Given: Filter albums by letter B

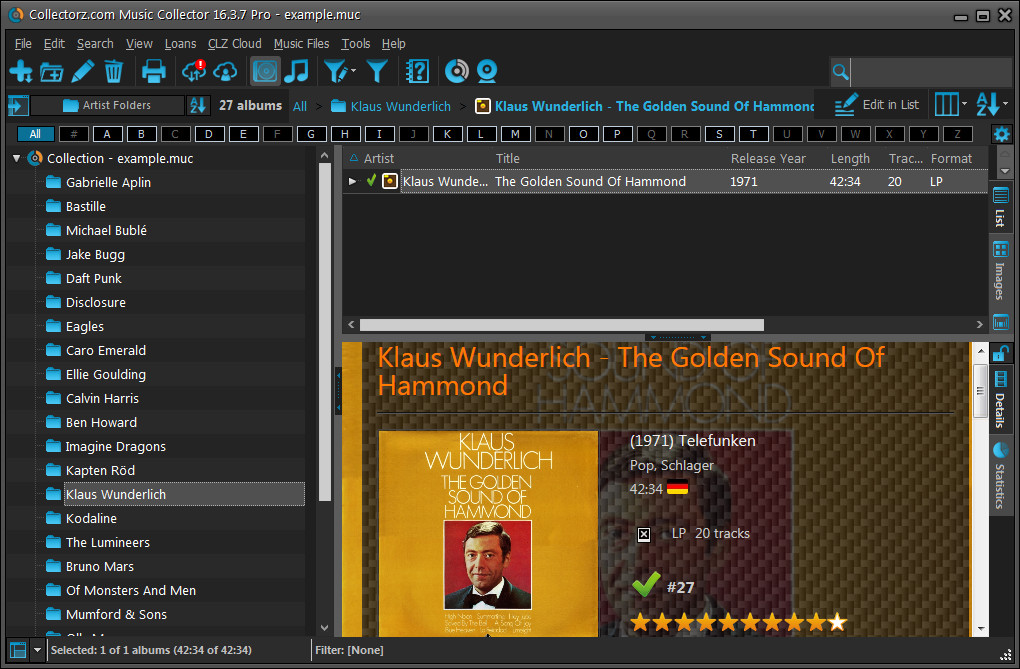Looking at the screenshot, I should click(x=141, y=134).
